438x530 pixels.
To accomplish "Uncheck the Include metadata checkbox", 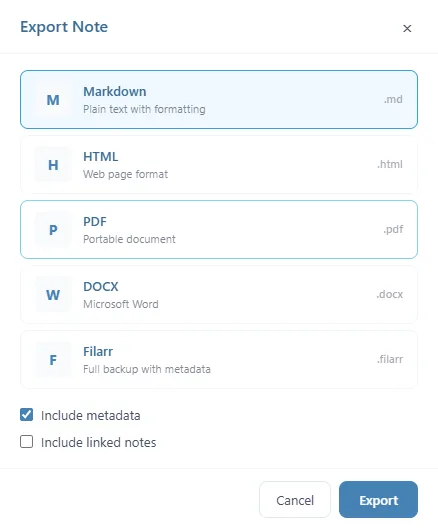I will [26, 415].
